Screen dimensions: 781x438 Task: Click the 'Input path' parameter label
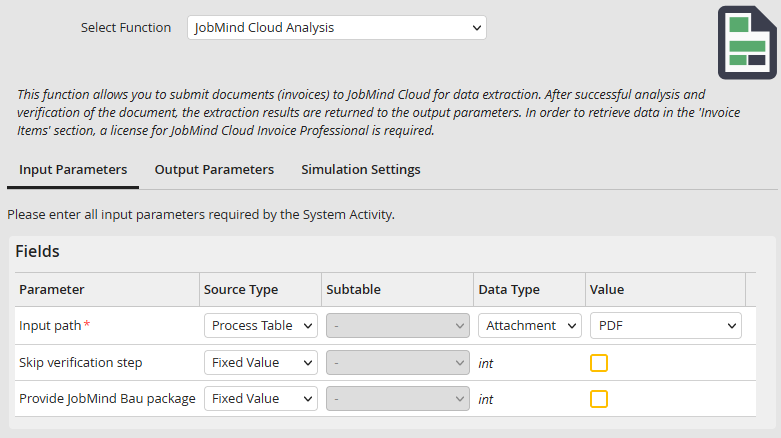pos(50,325)
